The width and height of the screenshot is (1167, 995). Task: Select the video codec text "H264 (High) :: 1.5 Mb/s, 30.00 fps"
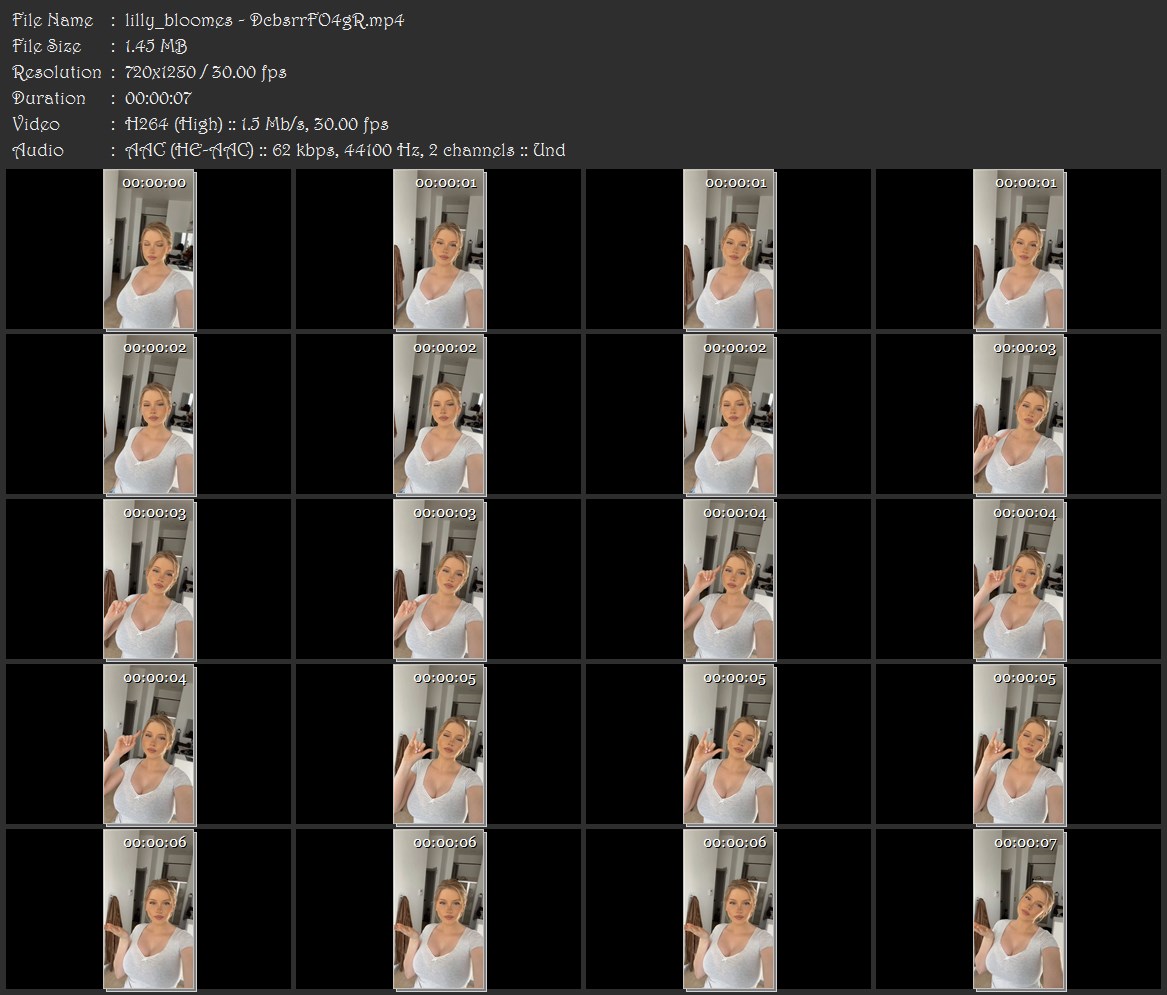click(x=257, y=124)
